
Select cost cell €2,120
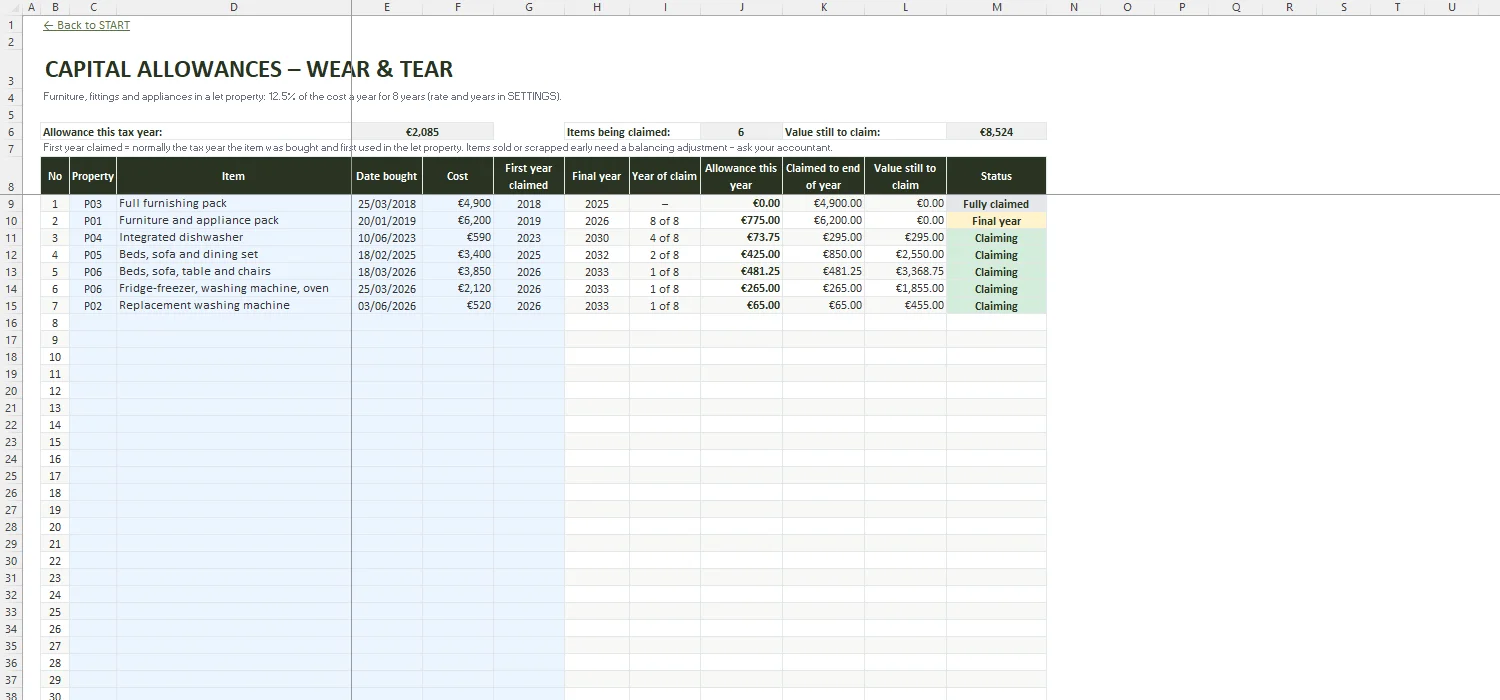click(458, 289)
